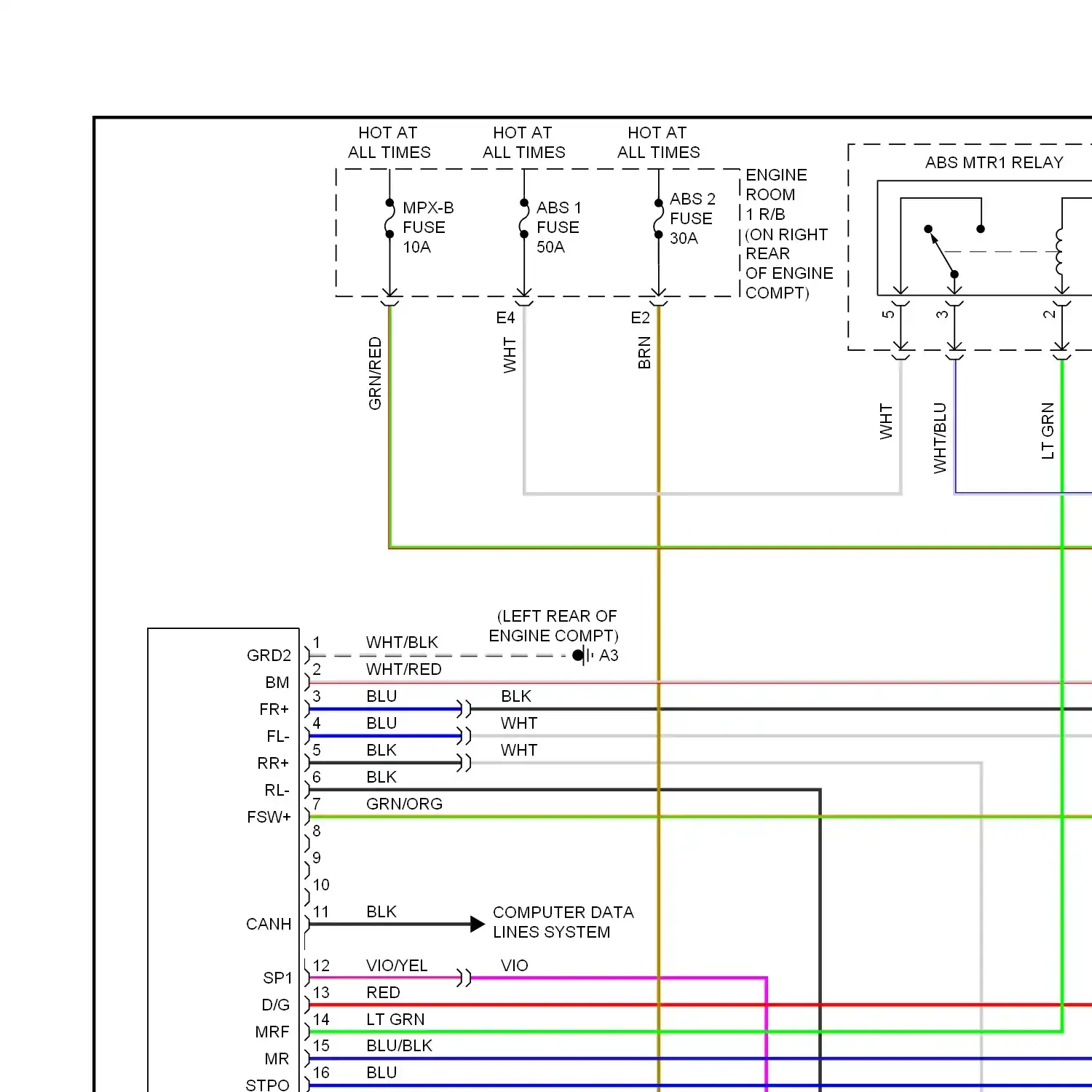Click the RL- terminal label
1092x1092 pixels.
tap(277, 790)
